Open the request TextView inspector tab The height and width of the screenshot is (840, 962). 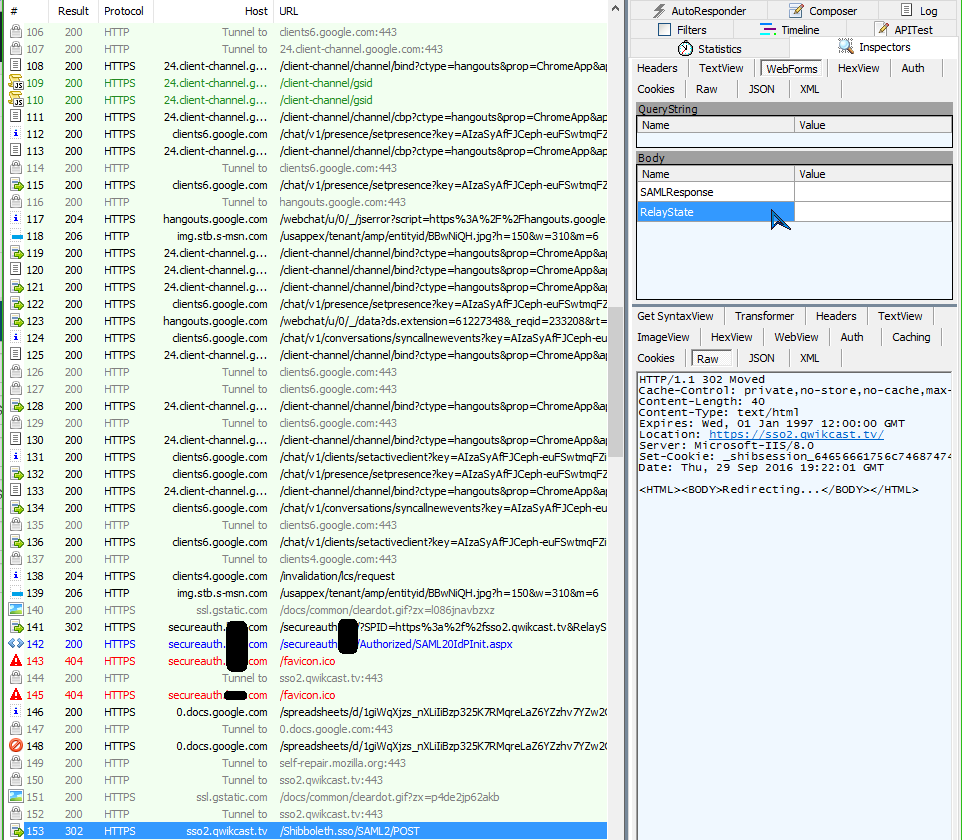click(721, 68)
